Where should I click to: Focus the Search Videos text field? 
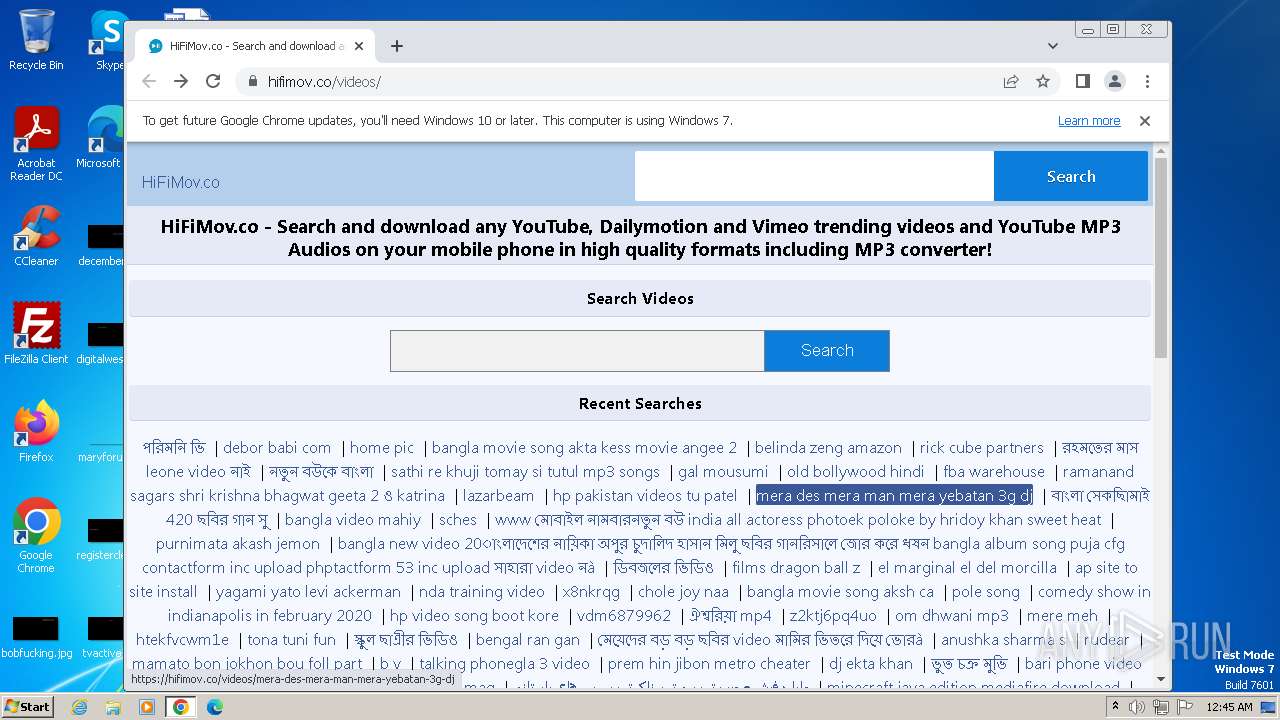tap(577, 351)
